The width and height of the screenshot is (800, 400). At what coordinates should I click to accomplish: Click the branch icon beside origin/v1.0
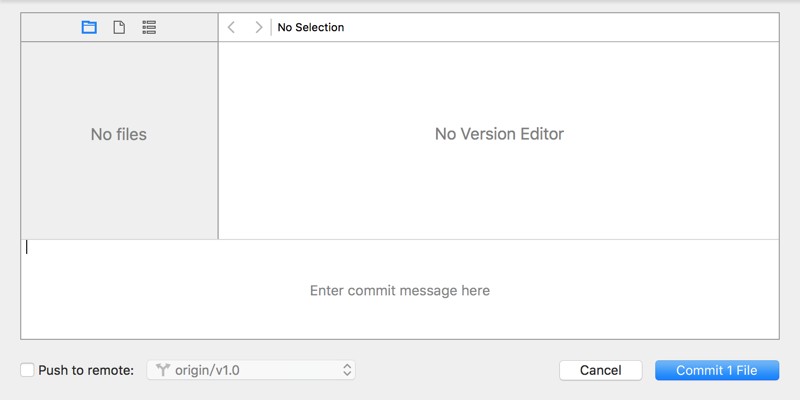163,370
